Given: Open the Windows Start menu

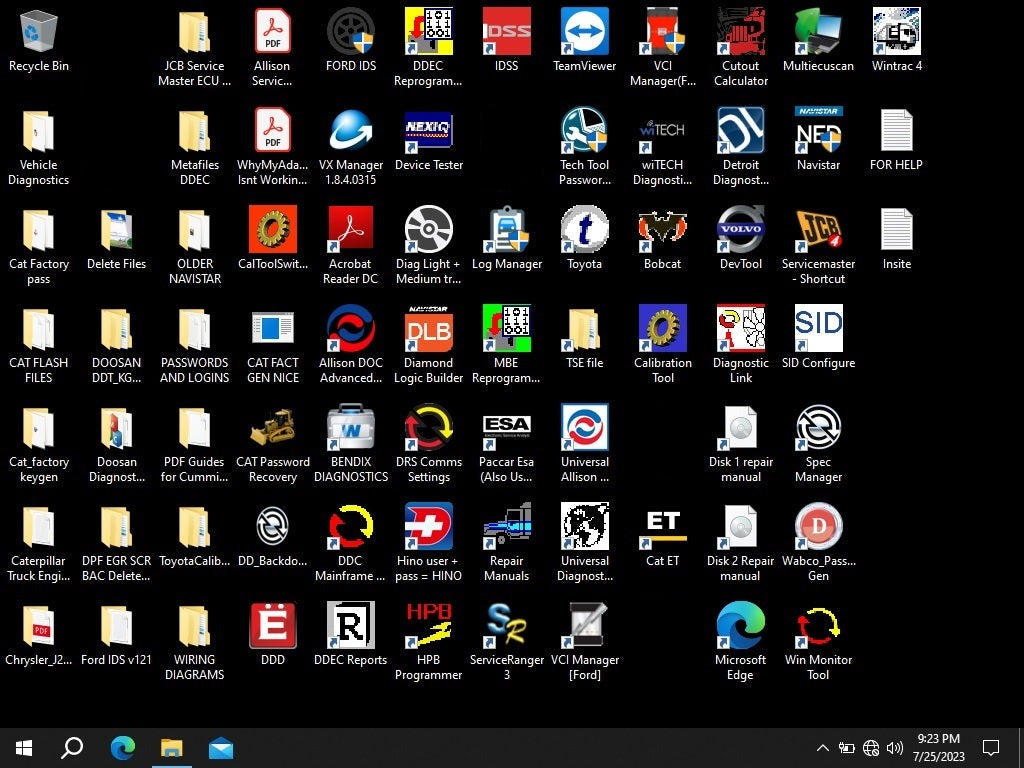Looking at the screenshot, I should (x=24, y=748).
